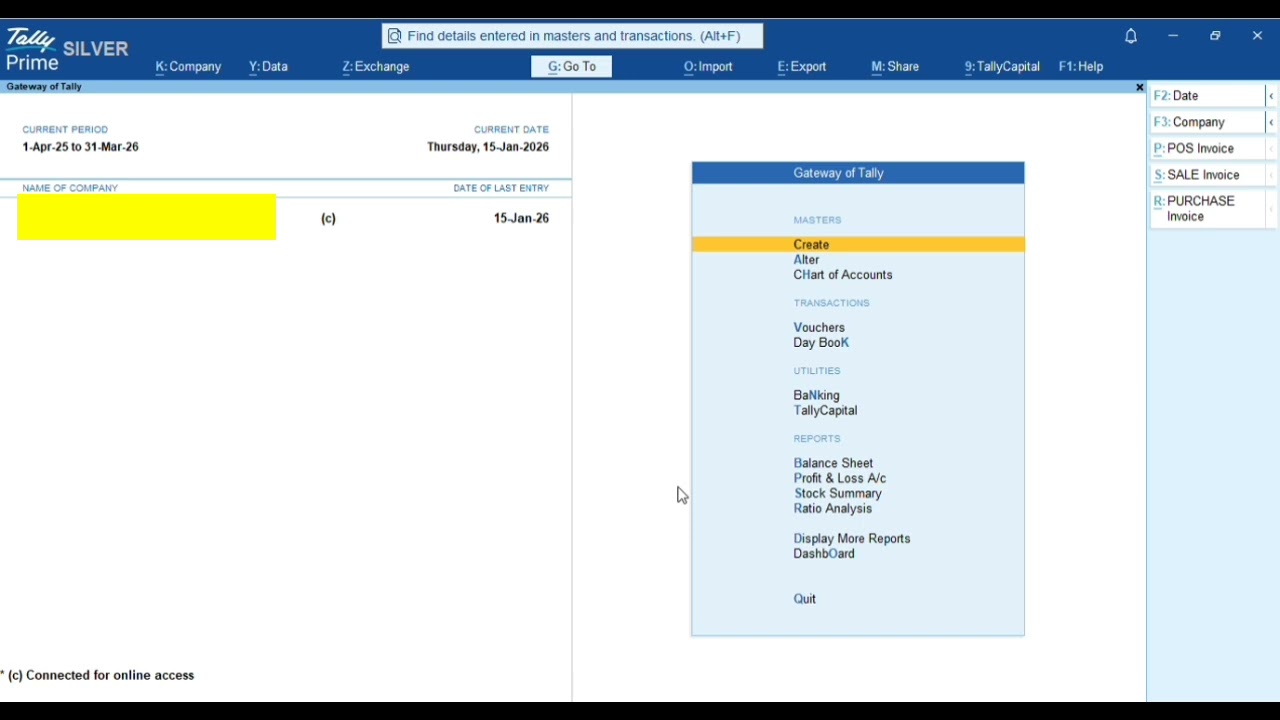Click the Find details search field
The width and height of the screenshot is (1280, 720).
pos(573,36)
